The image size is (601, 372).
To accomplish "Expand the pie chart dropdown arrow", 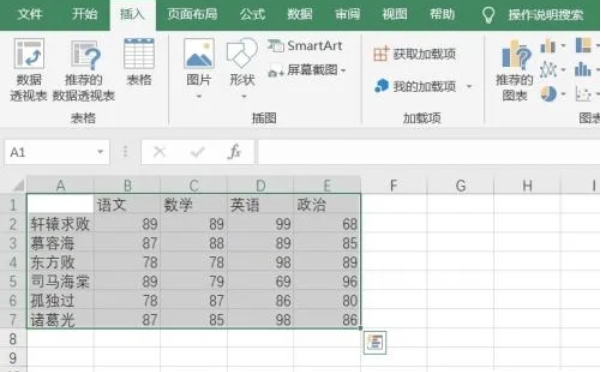I will point(563,94).
